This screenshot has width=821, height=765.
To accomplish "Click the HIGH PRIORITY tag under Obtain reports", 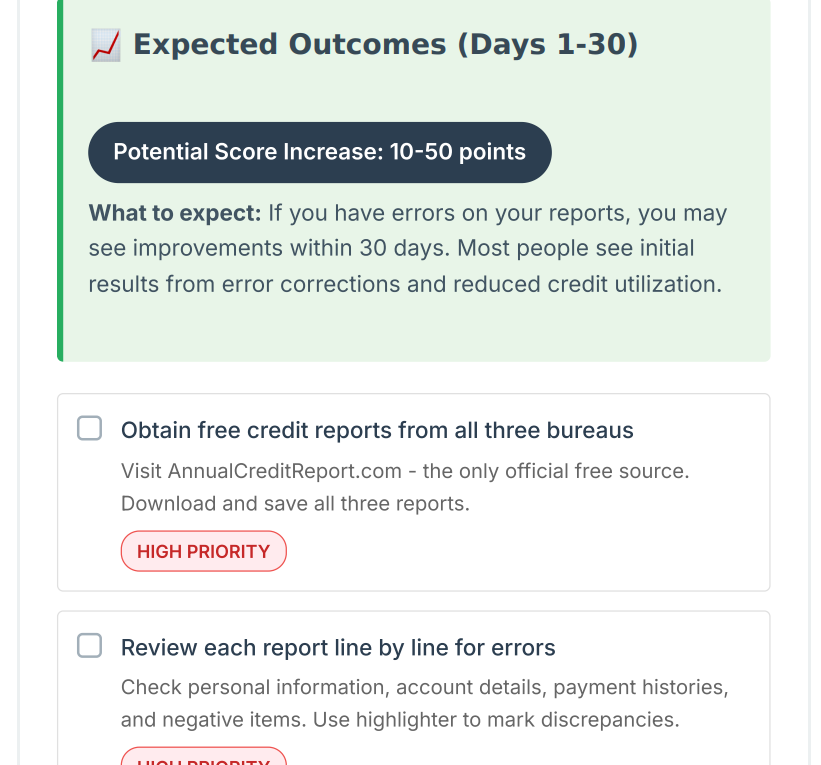I will point(203,551).
